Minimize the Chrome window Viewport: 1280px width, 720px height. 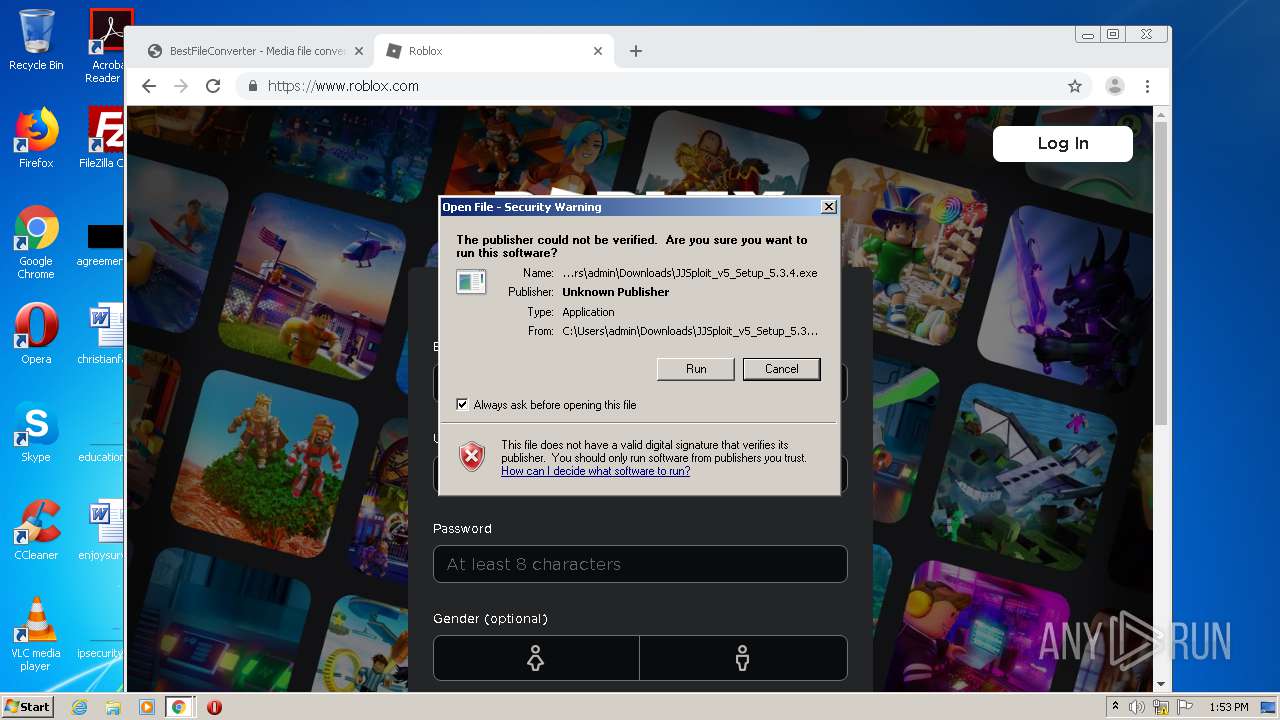(x=1088, y=34)
